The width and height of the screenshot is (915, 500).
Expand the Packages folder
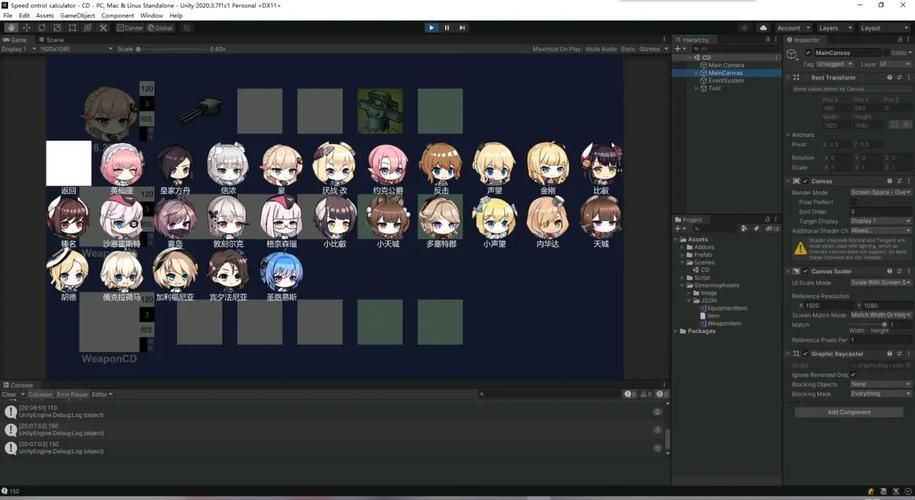click(676, 331)
